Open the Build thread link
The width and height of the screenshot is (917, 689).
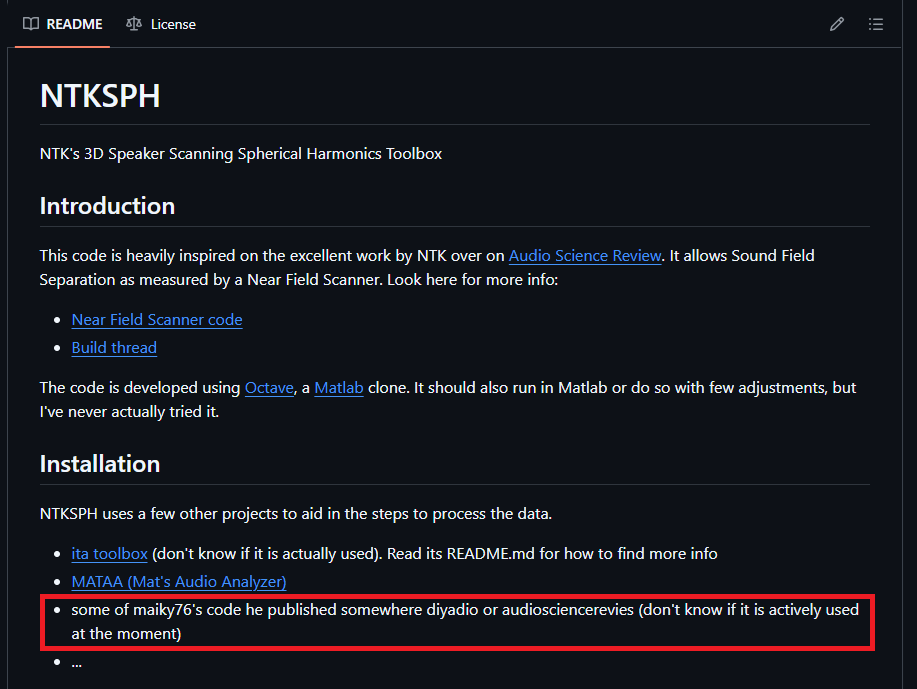[x=114, y=347]
